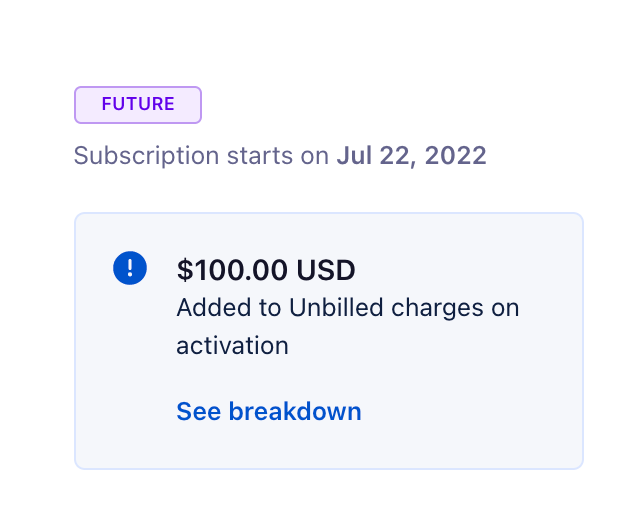This screenshot has height=518, width=630.
Task: Click the word 'activation' in the notice
Action: [233, 346]
